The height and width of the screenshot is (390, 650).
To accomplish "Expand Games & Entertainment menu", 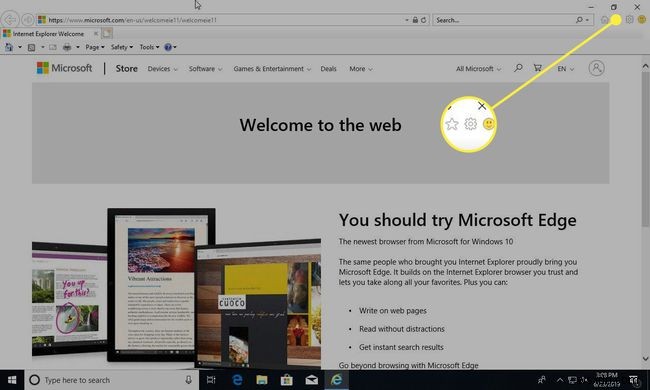I will 272,69.
